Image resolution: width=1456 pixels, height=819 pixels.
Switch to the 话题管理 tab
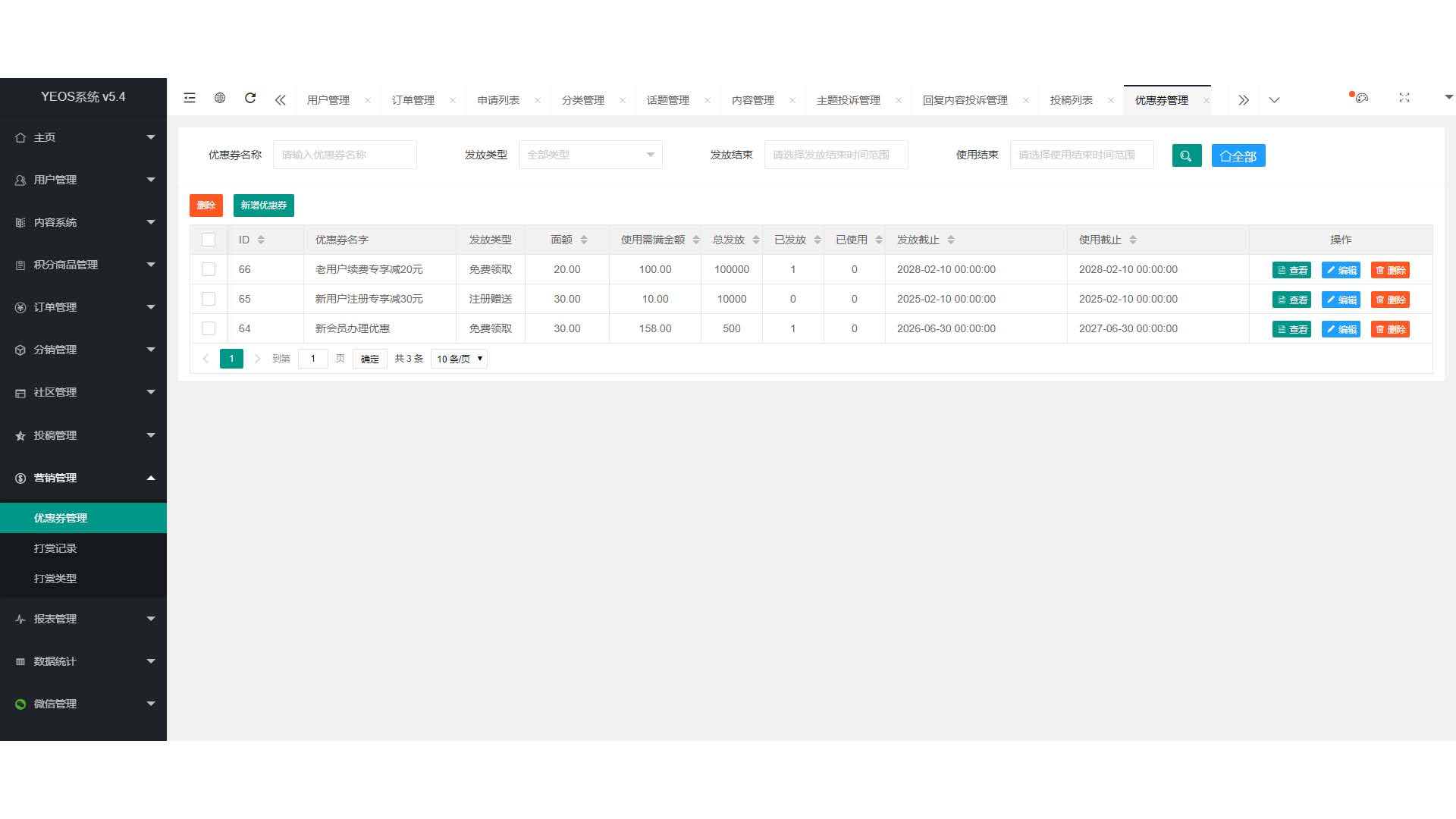click(667, 100)
